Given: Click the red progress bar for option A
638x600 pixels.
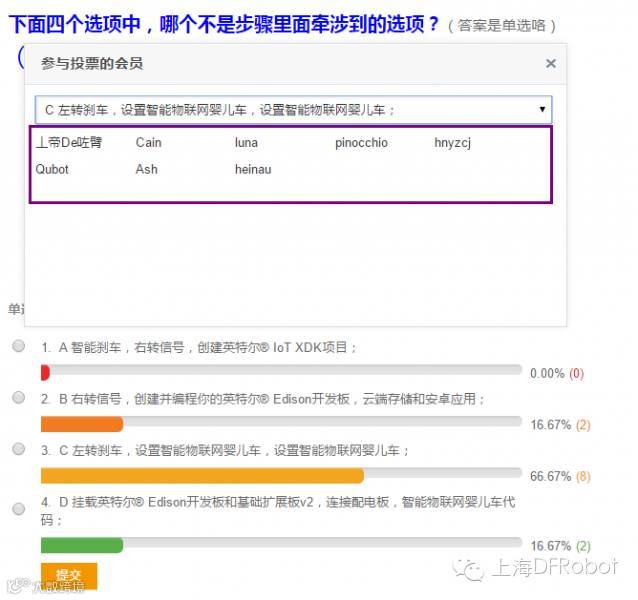Looking at the screenshot, I should pos(45,373).
